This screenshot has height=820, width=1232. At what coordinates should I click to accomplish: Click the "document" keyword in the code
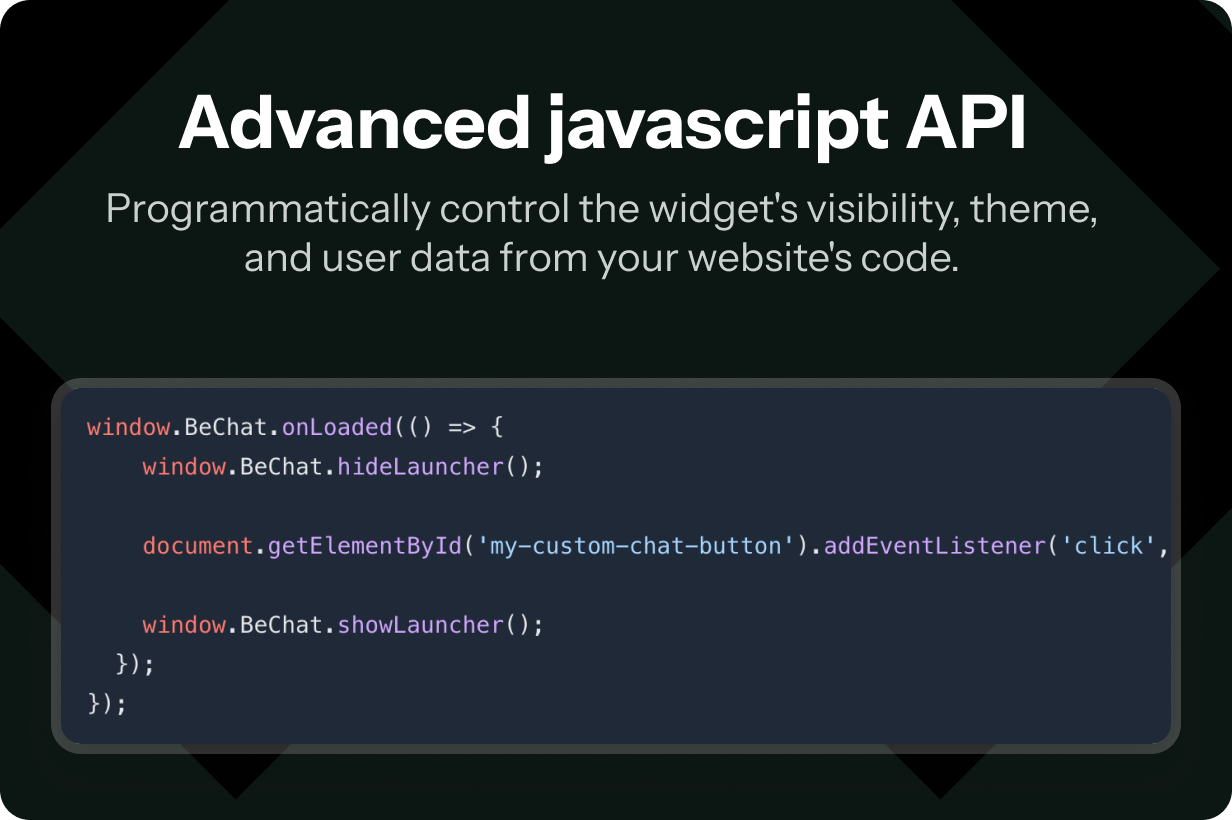click(197, 546)
